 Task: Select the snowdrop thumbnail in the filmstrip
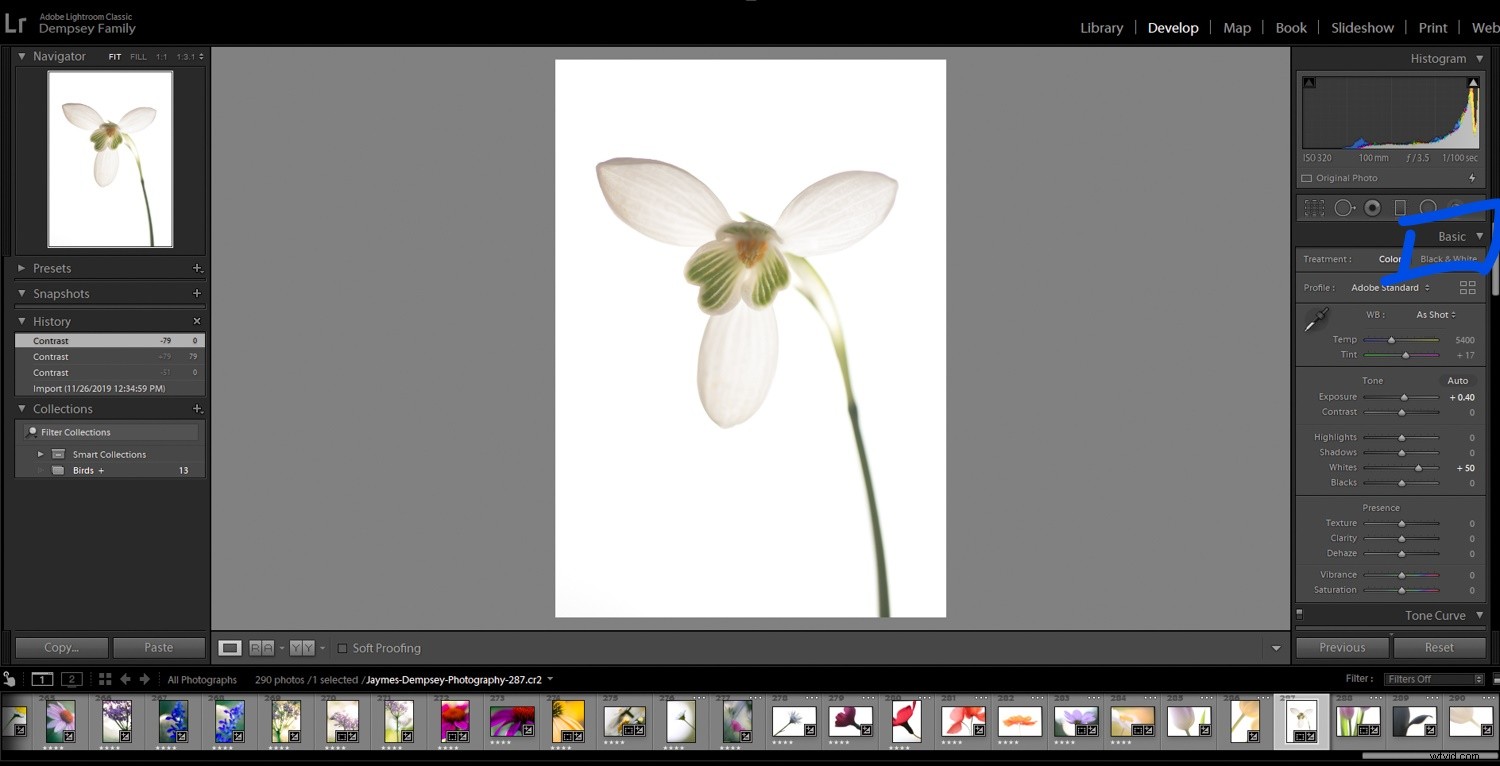[1301, 719]
